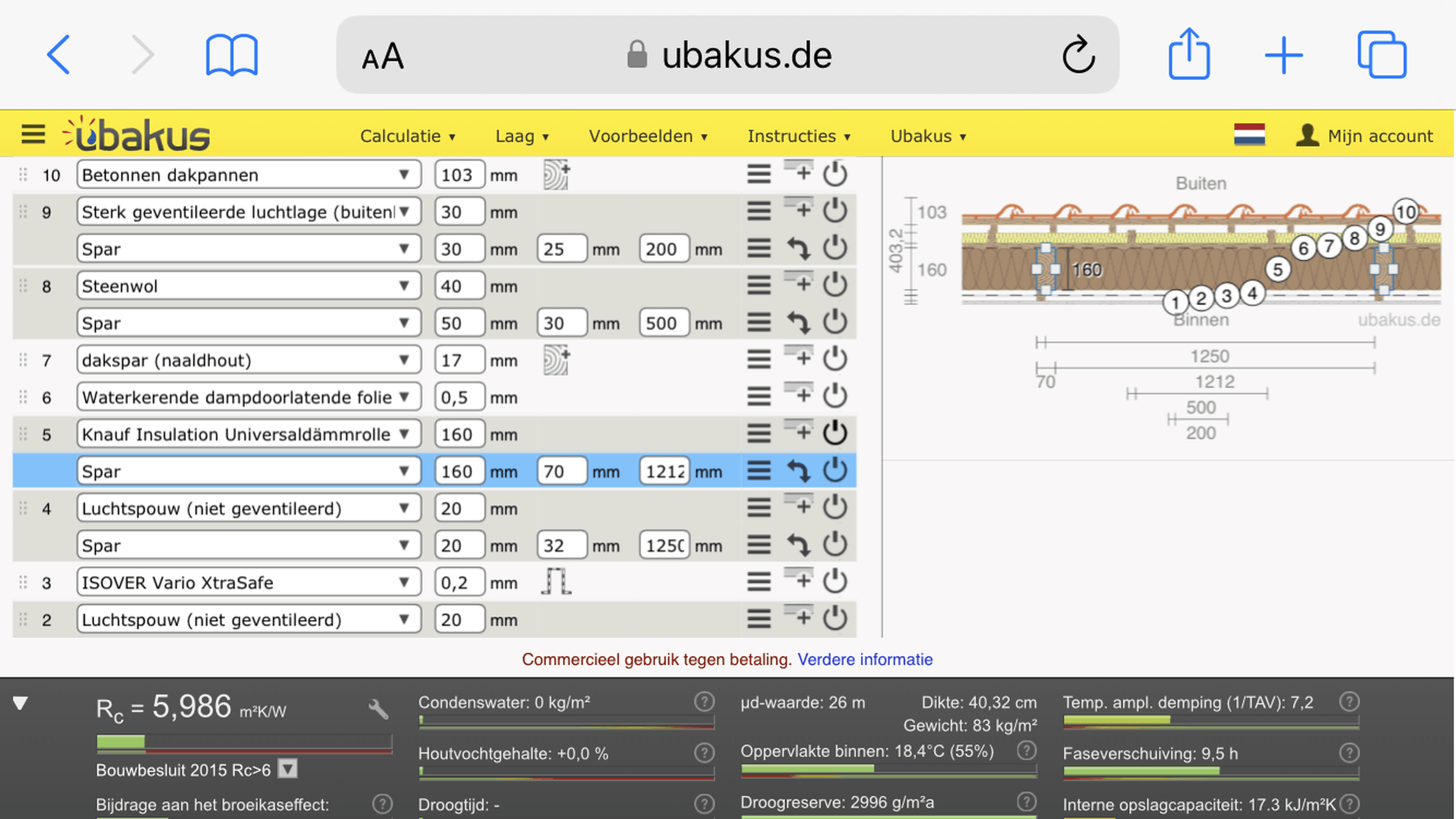The width and height of the screenshot is (1456, 819).
Task: Open the Safari share sheet
Action: coord(1188,54)
